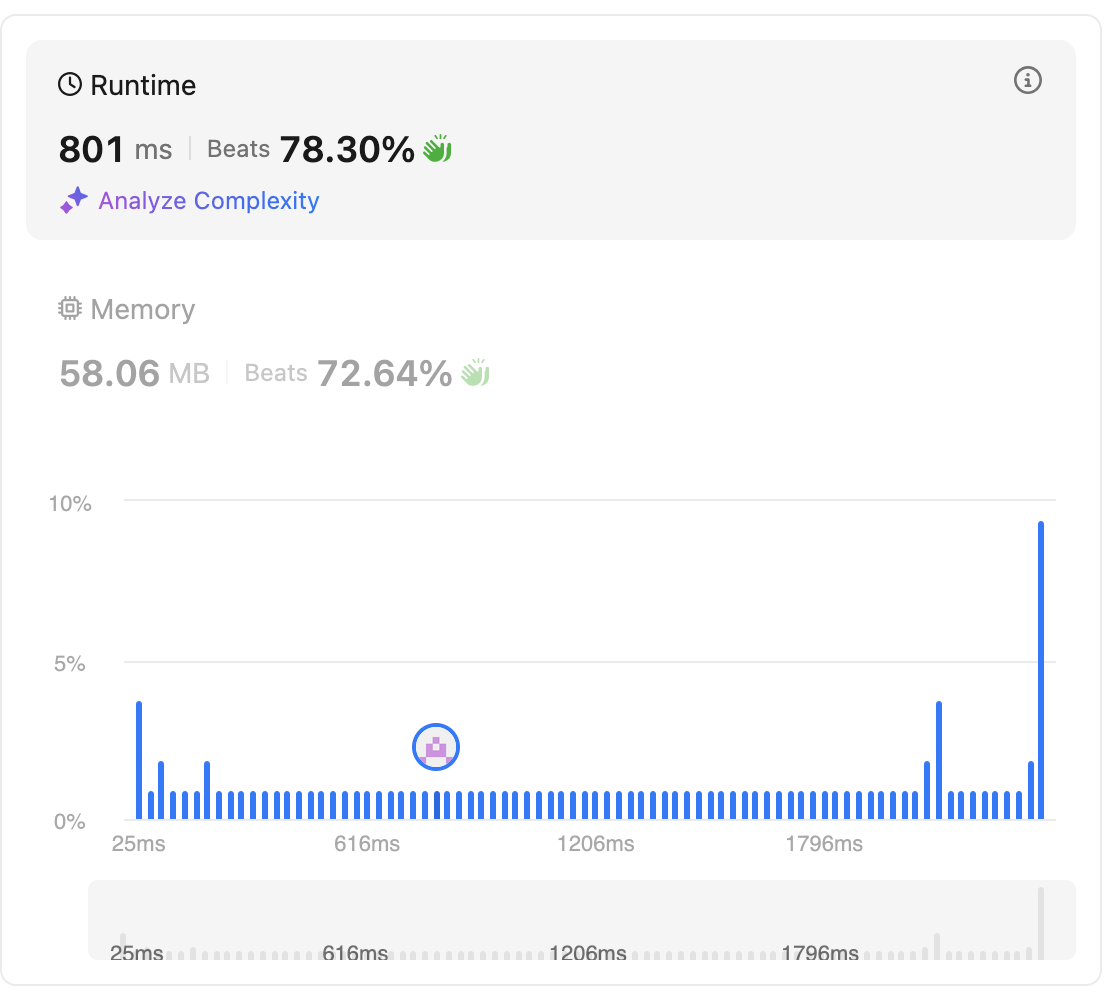Click the 10% gridline label

tap(70, 503)
